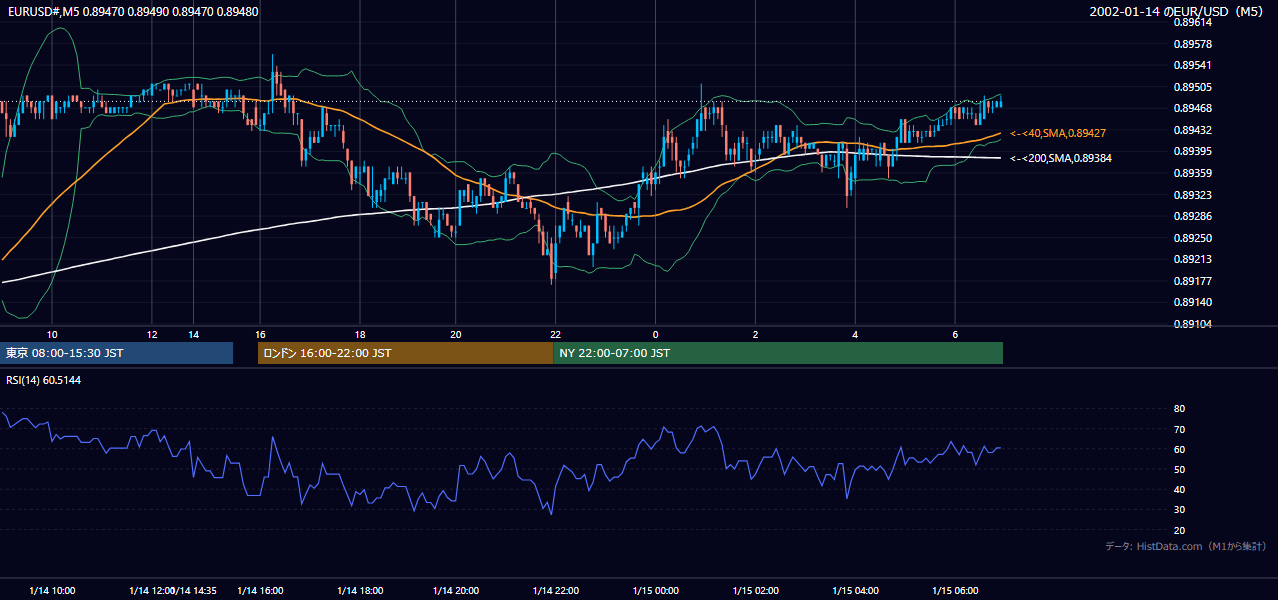Click the 0.89614 price axis label
Viewport: 1278px width, 600px height.
point(1192,22)
